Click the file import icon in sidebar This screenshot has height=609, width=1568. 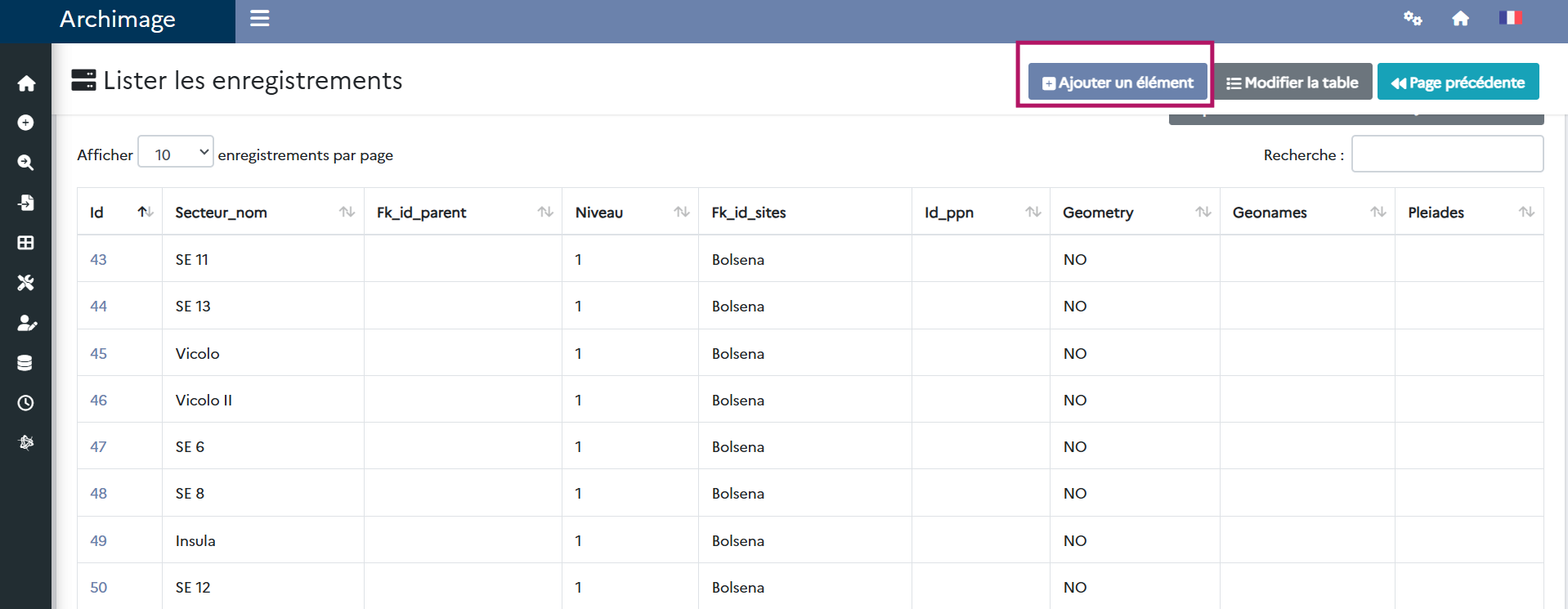click(x=26, y=203)
